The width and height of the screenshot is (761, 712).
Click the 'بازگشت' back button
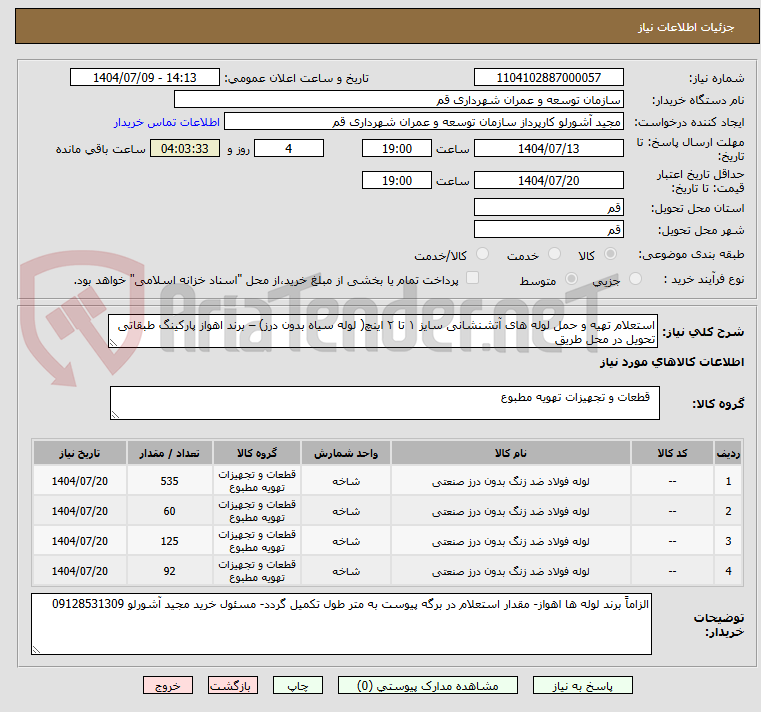(233, 686)
